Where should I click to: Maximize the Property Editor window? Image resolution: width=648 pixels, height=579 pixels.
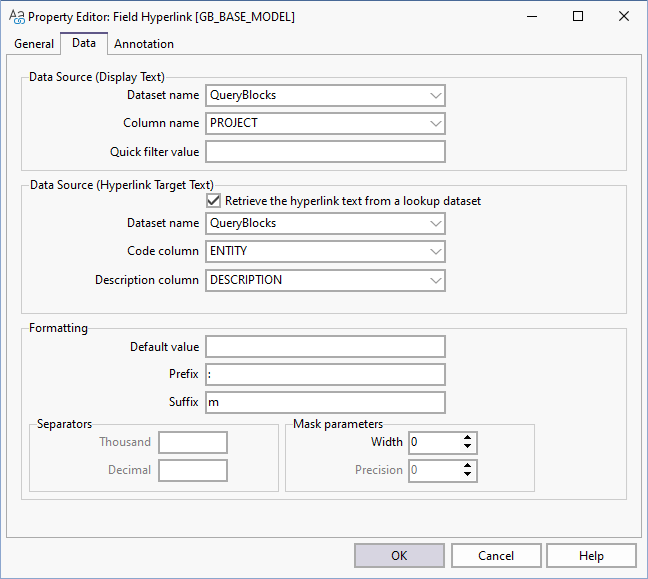pos(578,17)
